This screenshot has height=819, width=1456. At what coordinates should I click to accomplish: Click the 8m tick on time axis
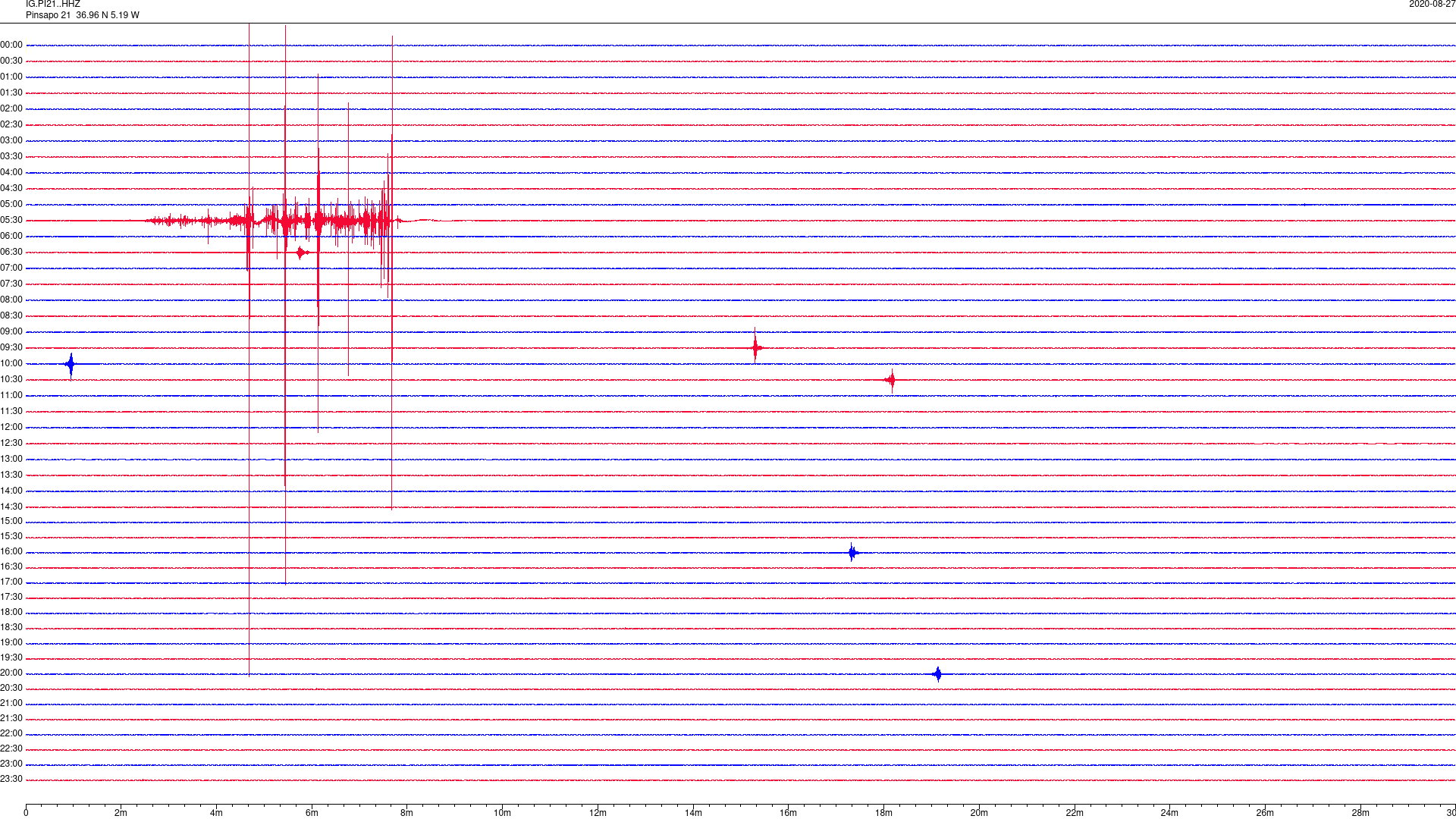pyautogui.click(x=407, y=813)
